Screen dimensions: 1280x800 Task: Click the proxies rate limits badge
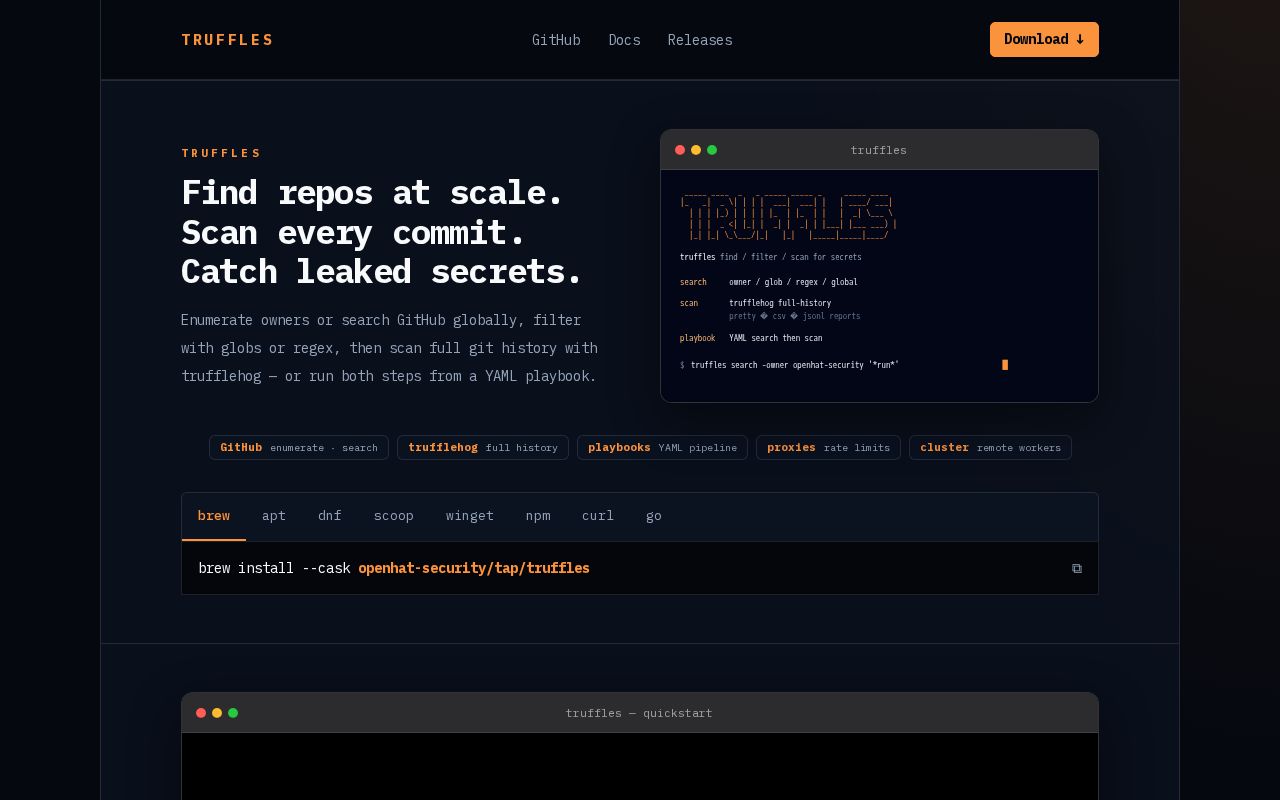[x=828, y=447]
